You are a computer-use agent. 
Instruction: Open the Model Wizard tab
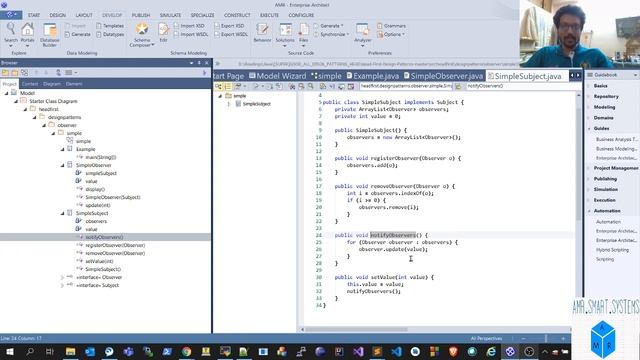(278, 76)
